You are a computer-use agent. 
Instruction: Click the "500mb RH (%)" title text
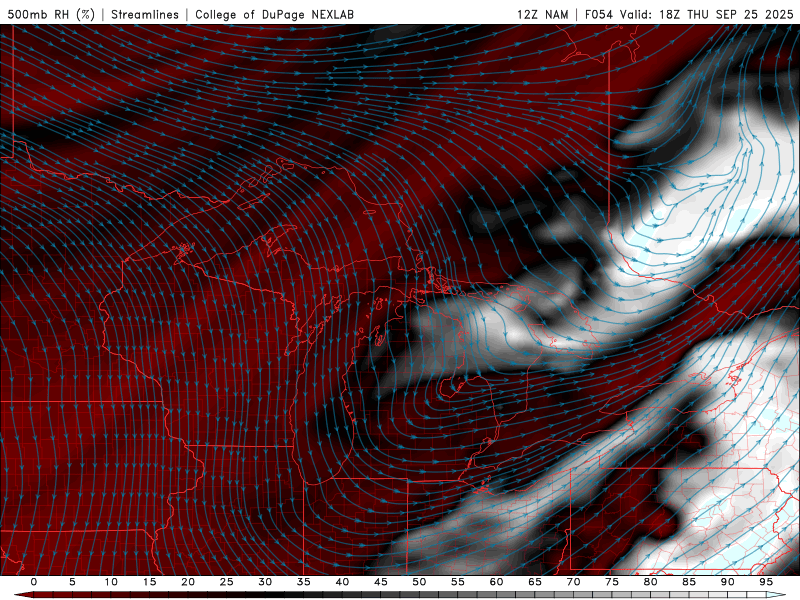coord(51,14)
